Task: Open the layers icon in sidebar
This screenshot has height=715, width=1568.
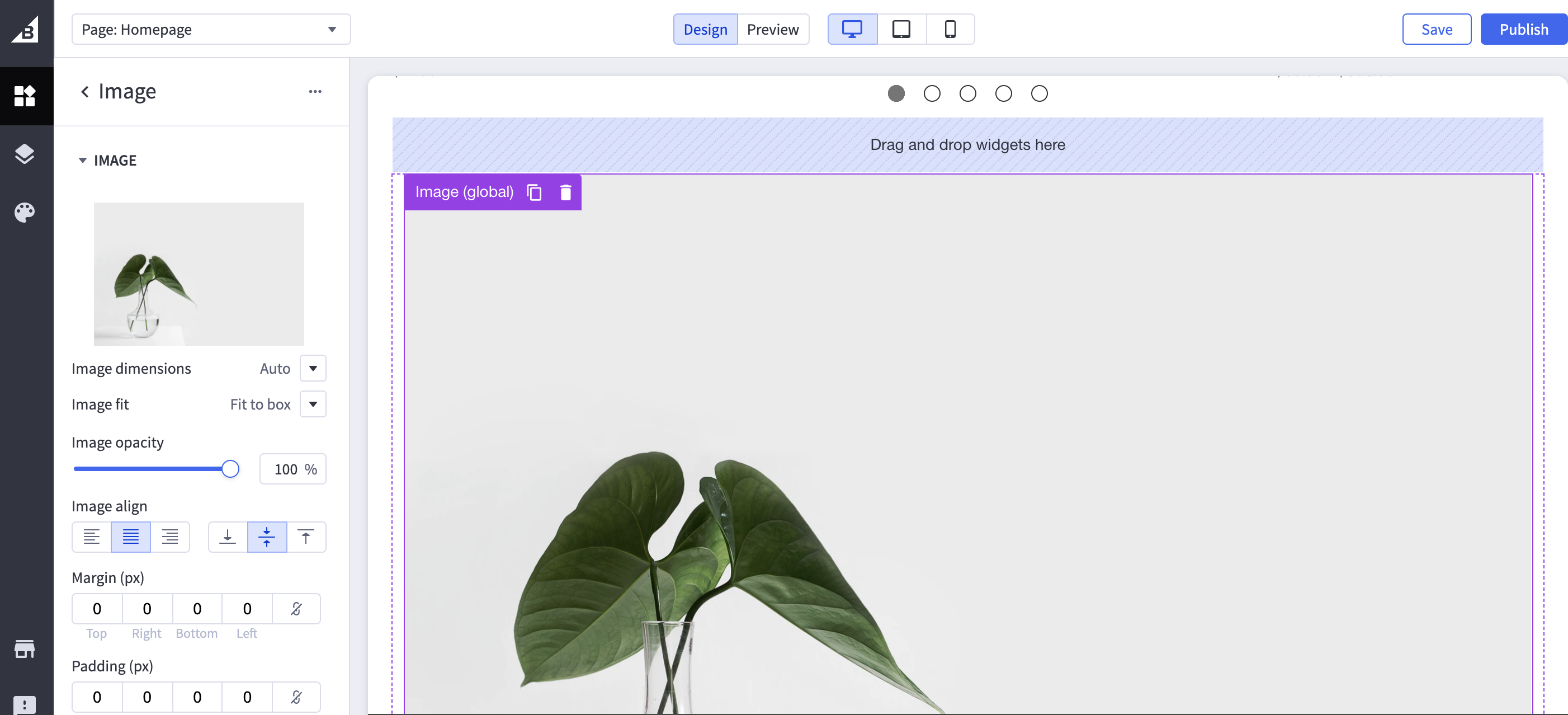Action: pyautogui.click(x=25, y=154)
